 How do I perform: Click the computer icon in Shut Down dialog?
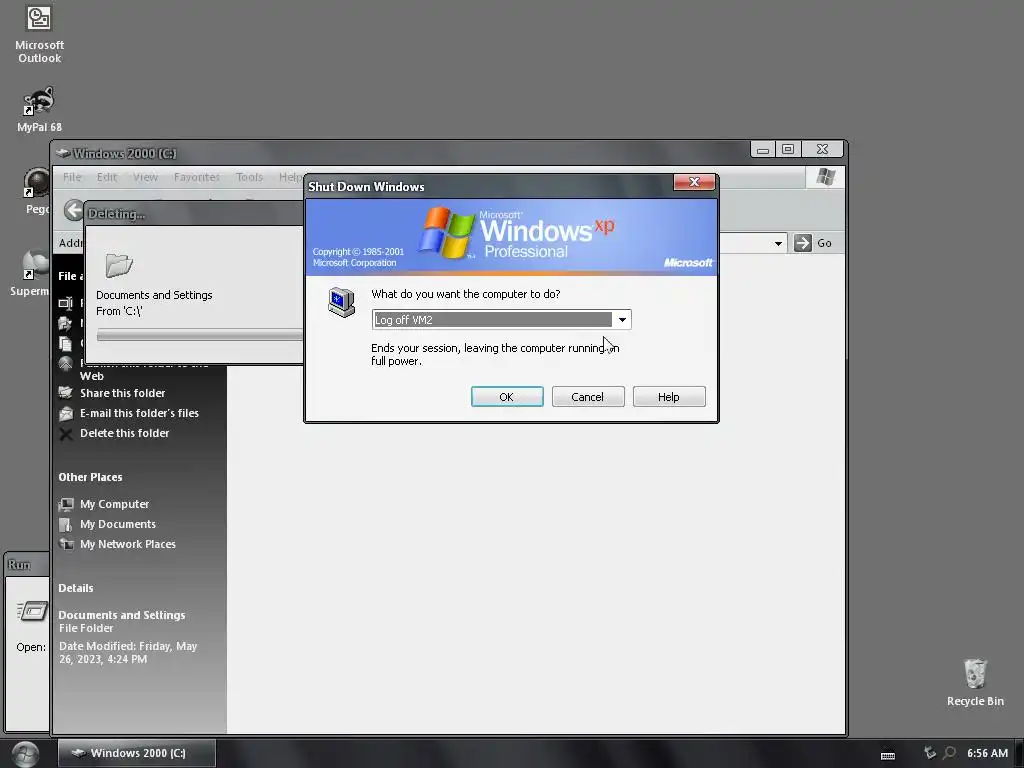pyautogui.click(x=341, y=302)
